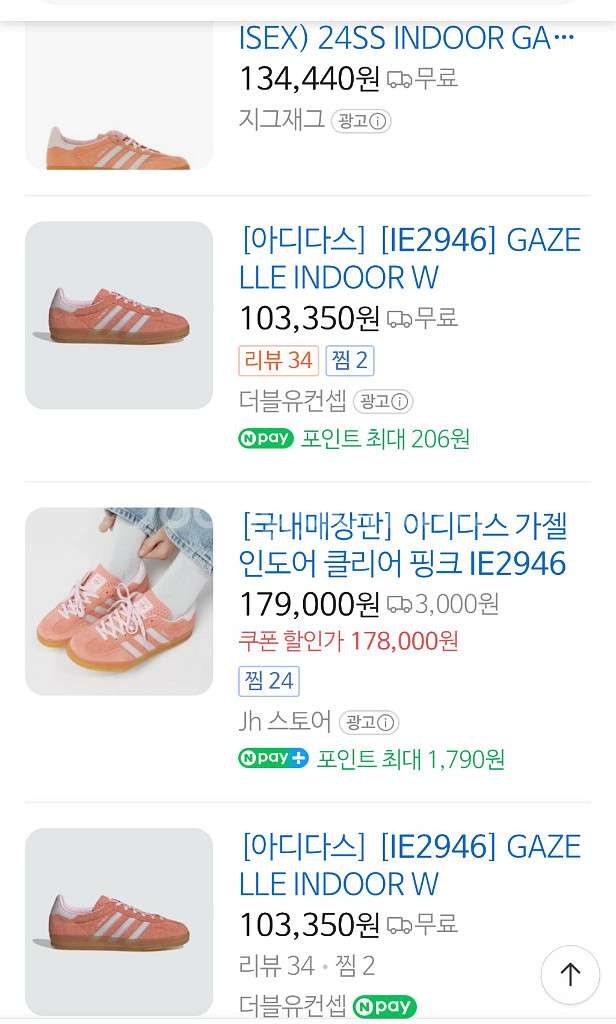Click the thumbnail of shoes worn with jeans
The image size is (616, 1024).
[x=118, y=601]
